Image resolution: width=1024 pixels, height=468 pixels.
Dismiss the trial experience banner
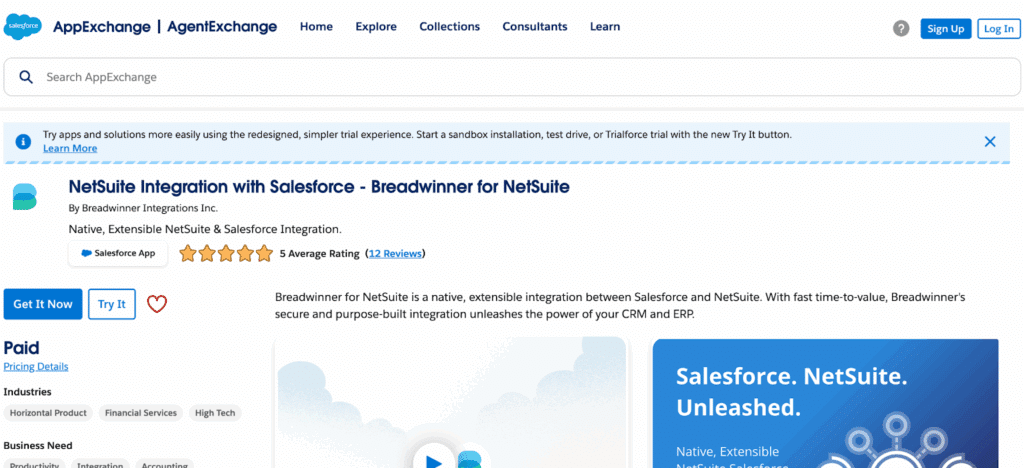tap(990, 141)
